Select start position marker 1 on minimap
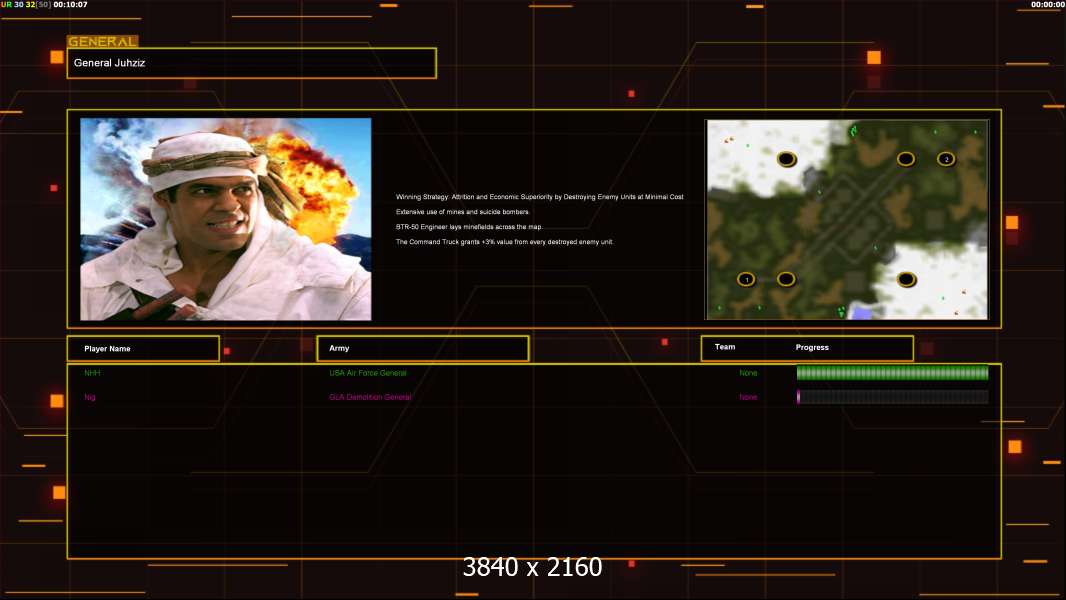Image resolution: width=1066 pixels, height=600 pixels. click(x=746, y=279)
